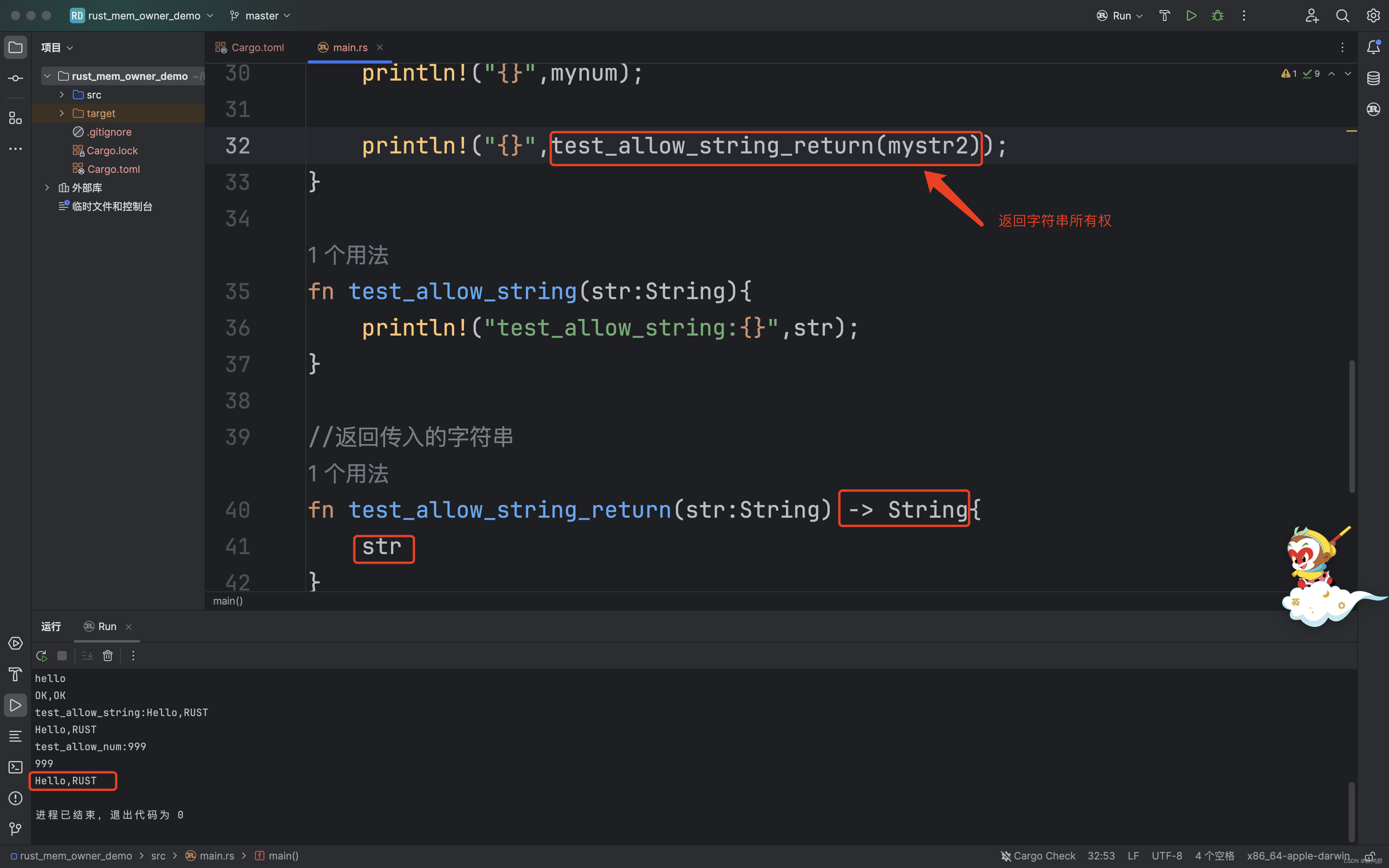
Task: Open the Database panel icon on right edge
Action: coord(1373,78)
